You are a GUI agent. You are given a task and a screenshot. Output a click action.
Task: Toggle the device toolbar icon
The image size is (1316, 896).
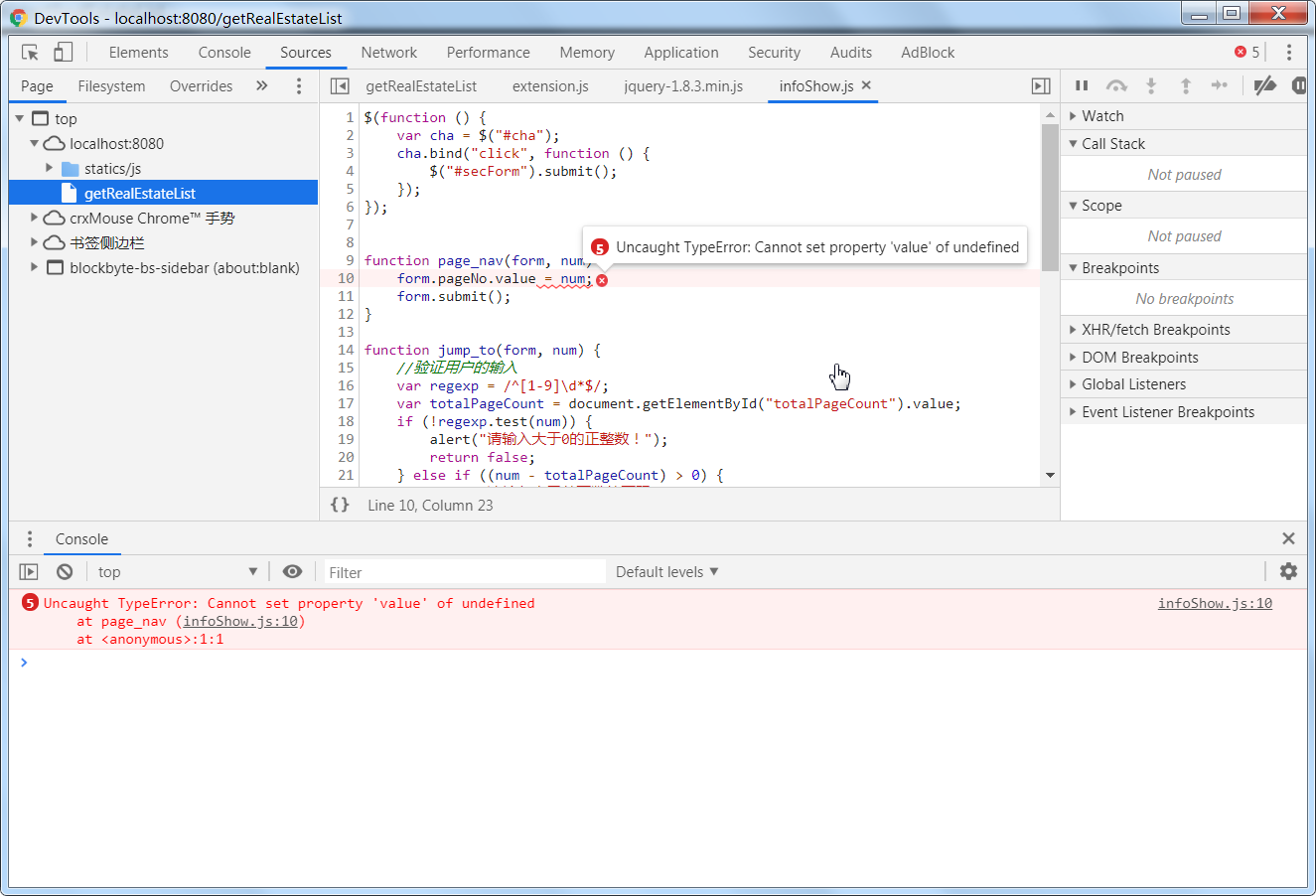coord(63,53)
